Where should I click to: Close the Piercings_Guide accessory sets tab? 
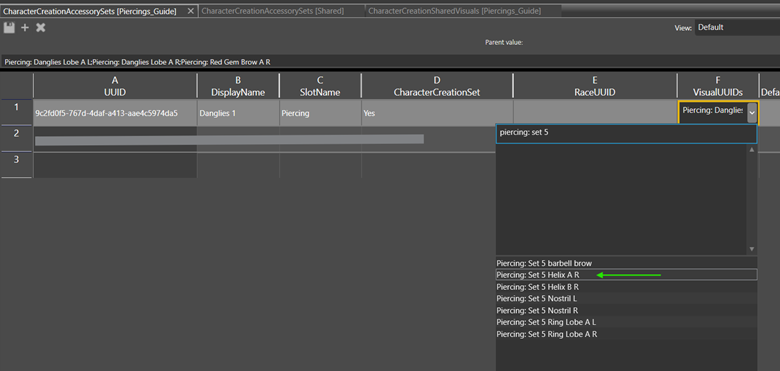pyautogui.click(x=190, y=11)
